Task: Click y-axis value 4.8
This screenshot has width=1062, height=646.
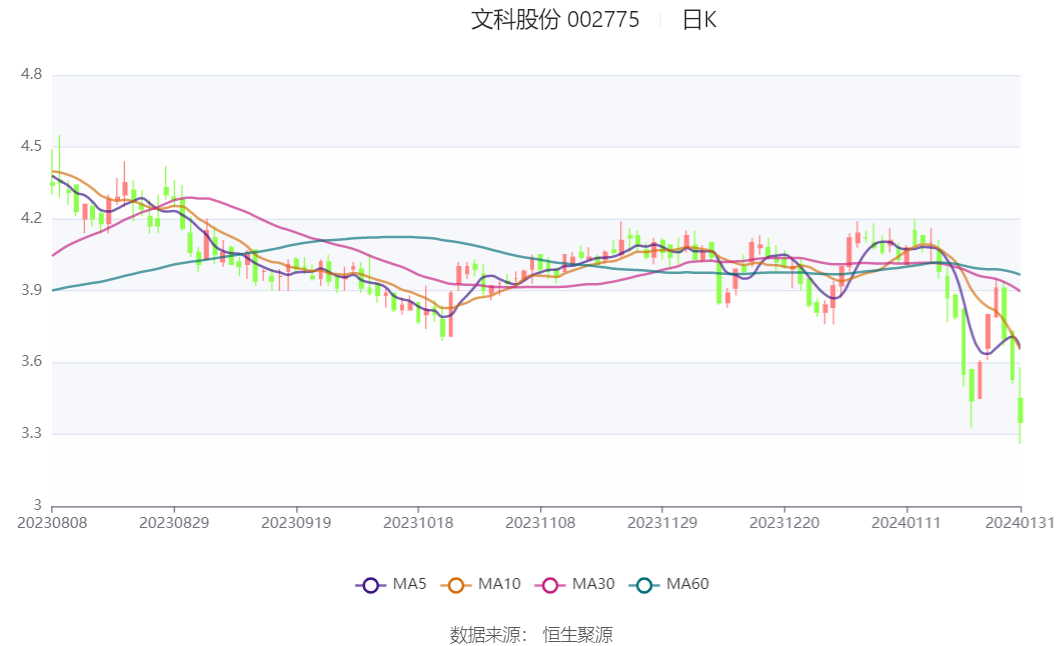Action: [x=31, y=74]
